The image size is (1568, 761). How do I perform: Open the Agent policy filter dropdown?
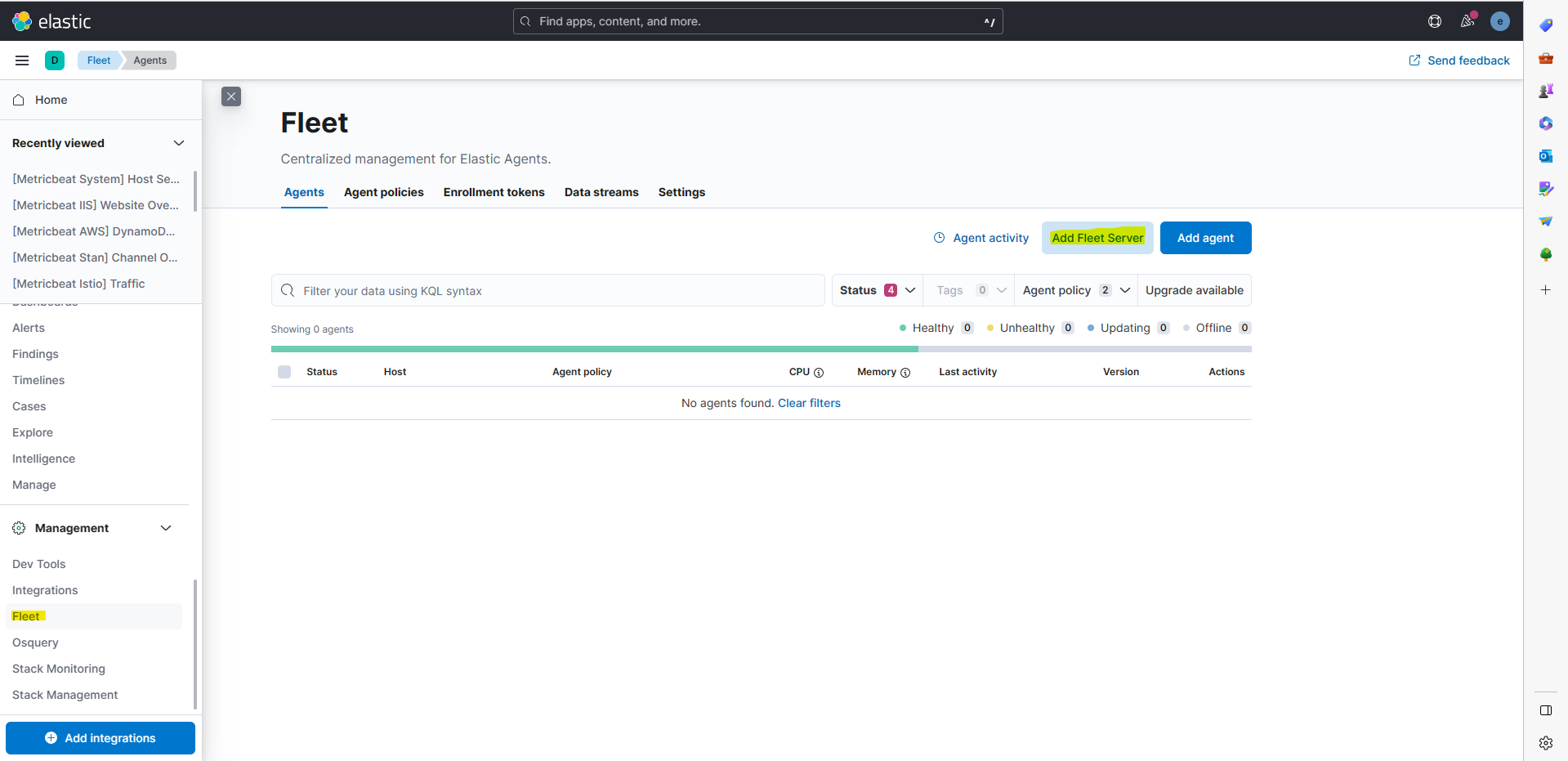tap(1076, 290)
